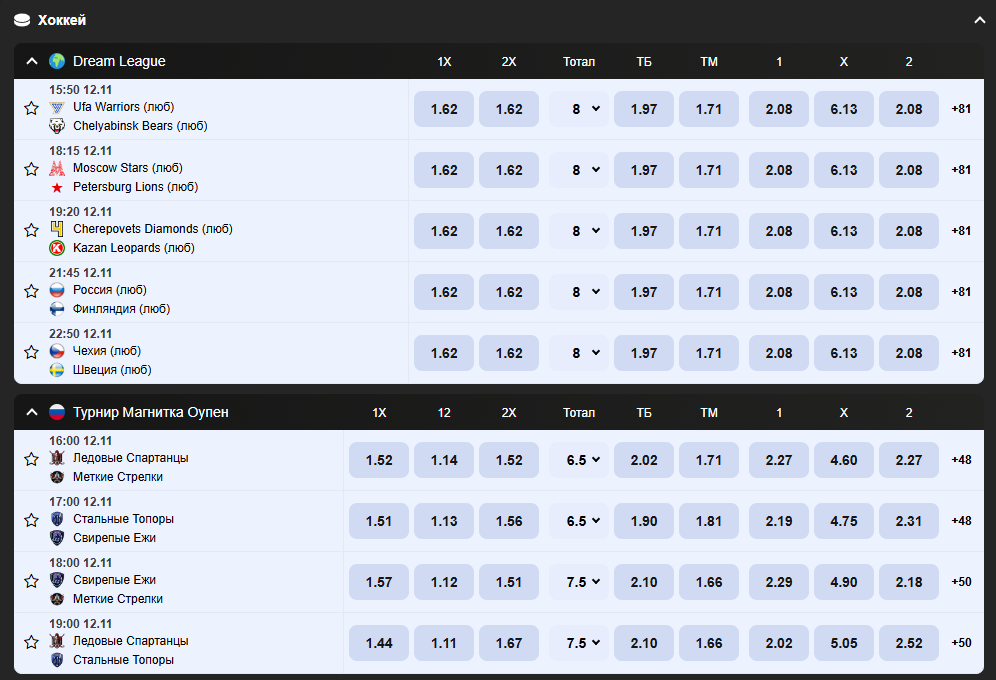Click the Kazan Leopards team logo
996x680 pixels.
pyautogui.click(x=57, y=248)
